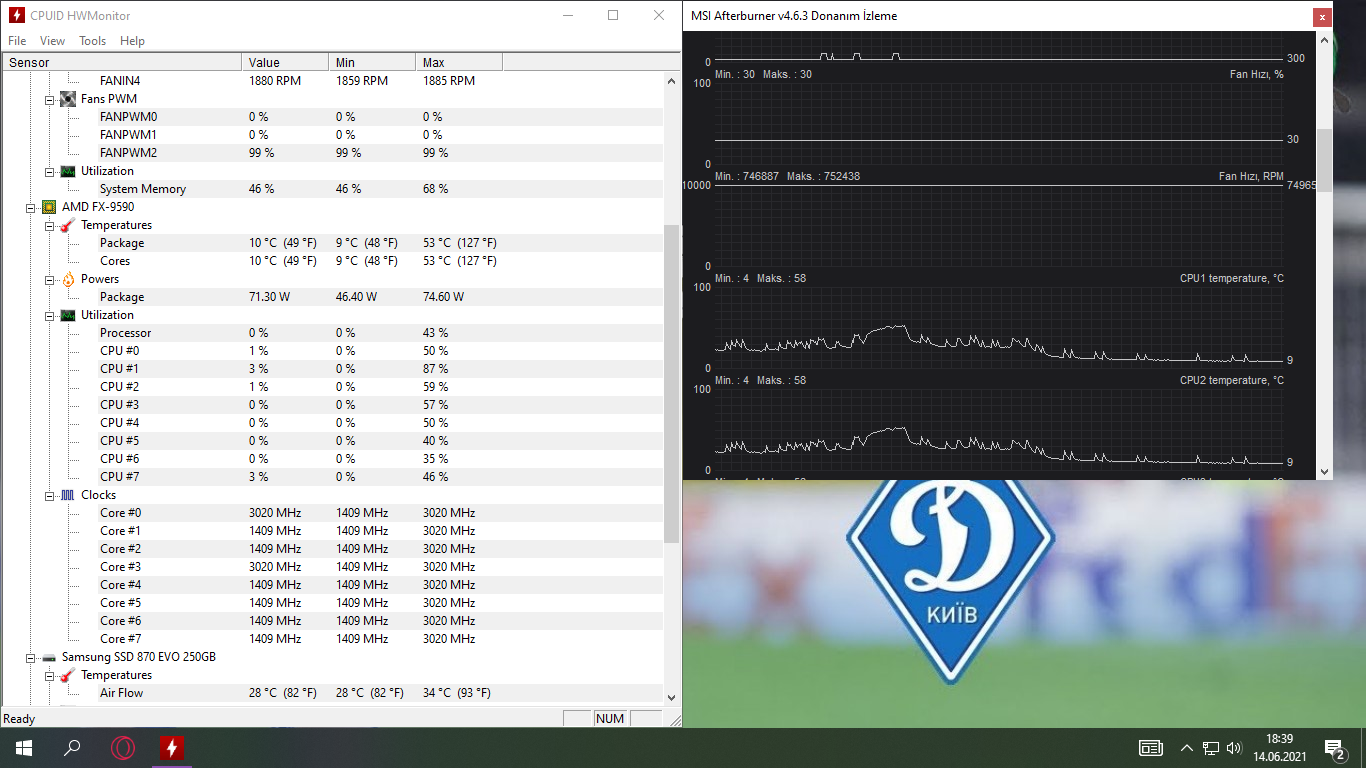The image size is (1366, 768).
Task: Collapse the Utilization node containing System Memory
Action: (x=49, y=171)
